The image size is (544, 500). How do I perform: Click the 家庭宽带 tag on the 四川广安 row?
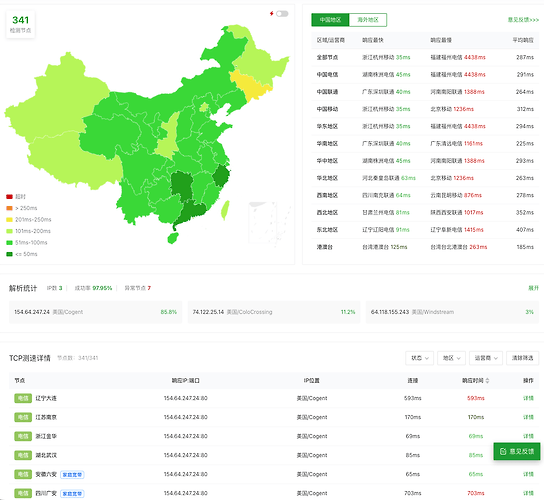(72, 493)
